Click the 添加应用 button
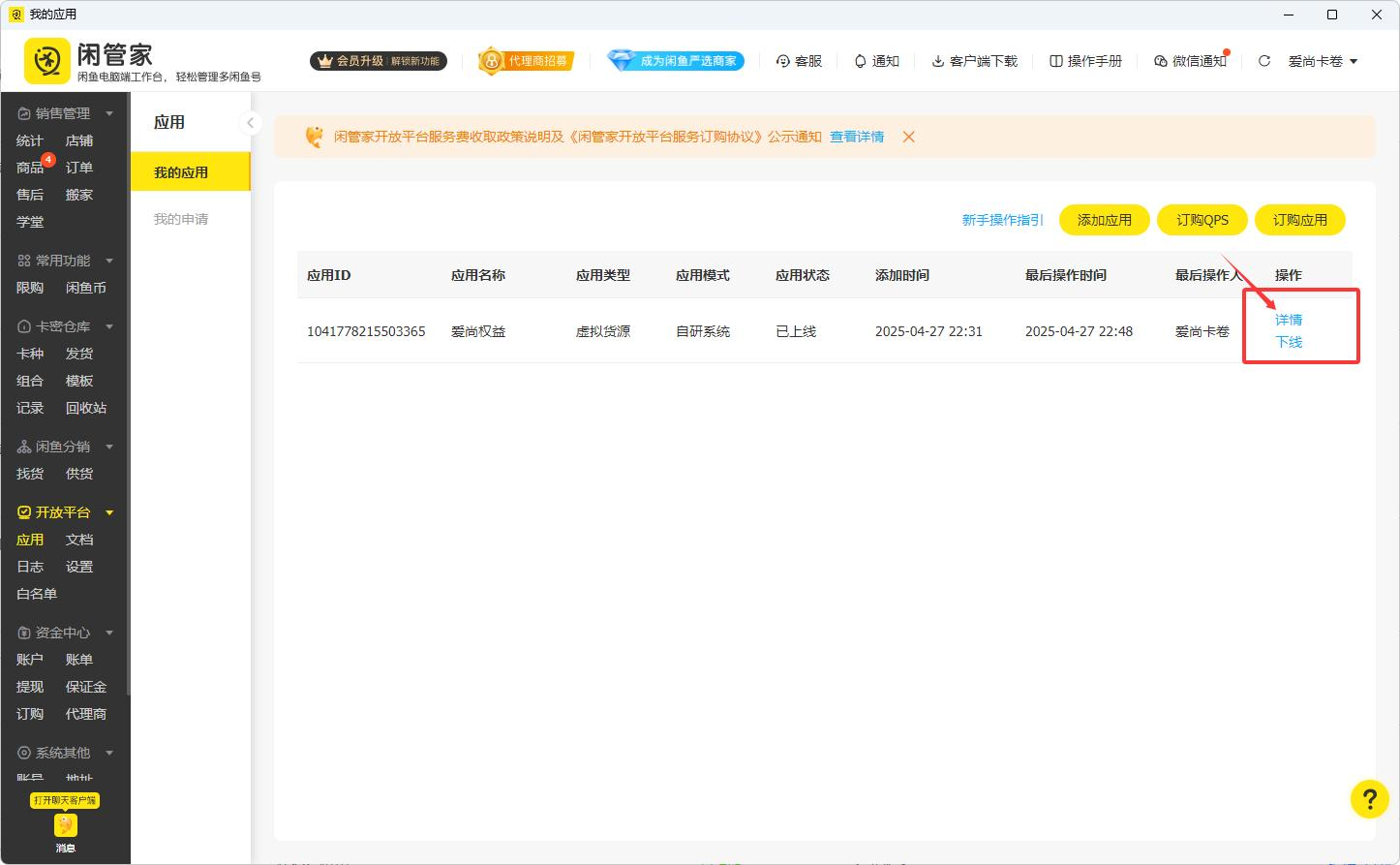Viewport: 1400px width, 865px height. tap(1104, 220)
